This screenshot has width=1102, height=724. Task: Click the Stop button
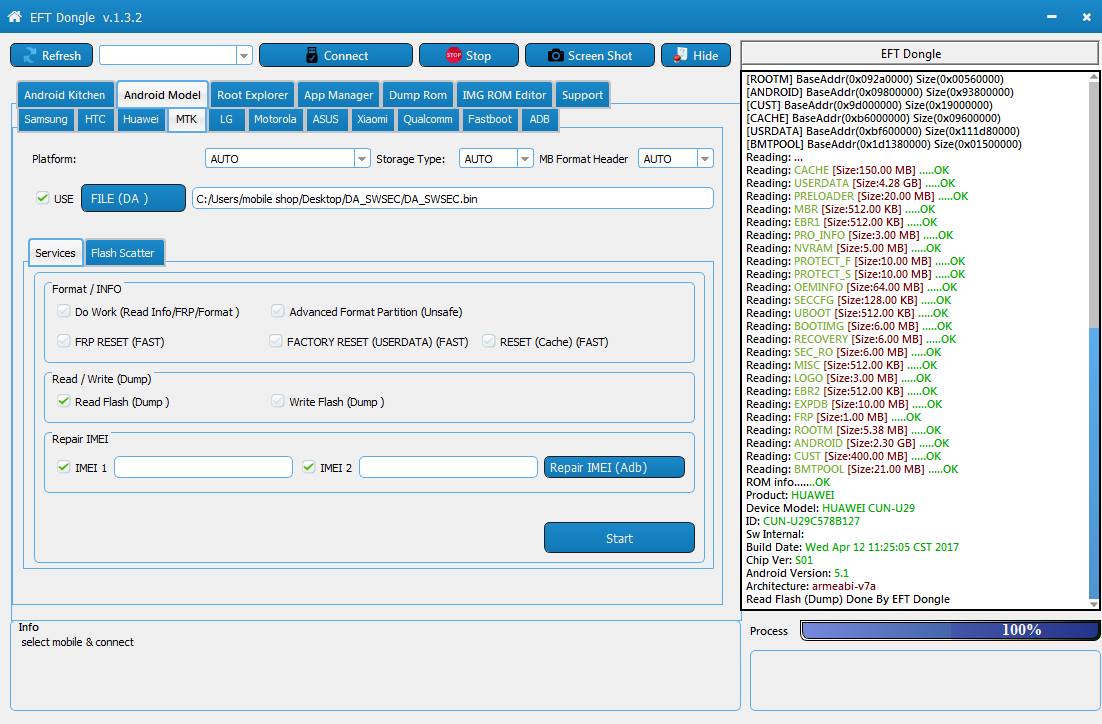click(x=469, y=56)
